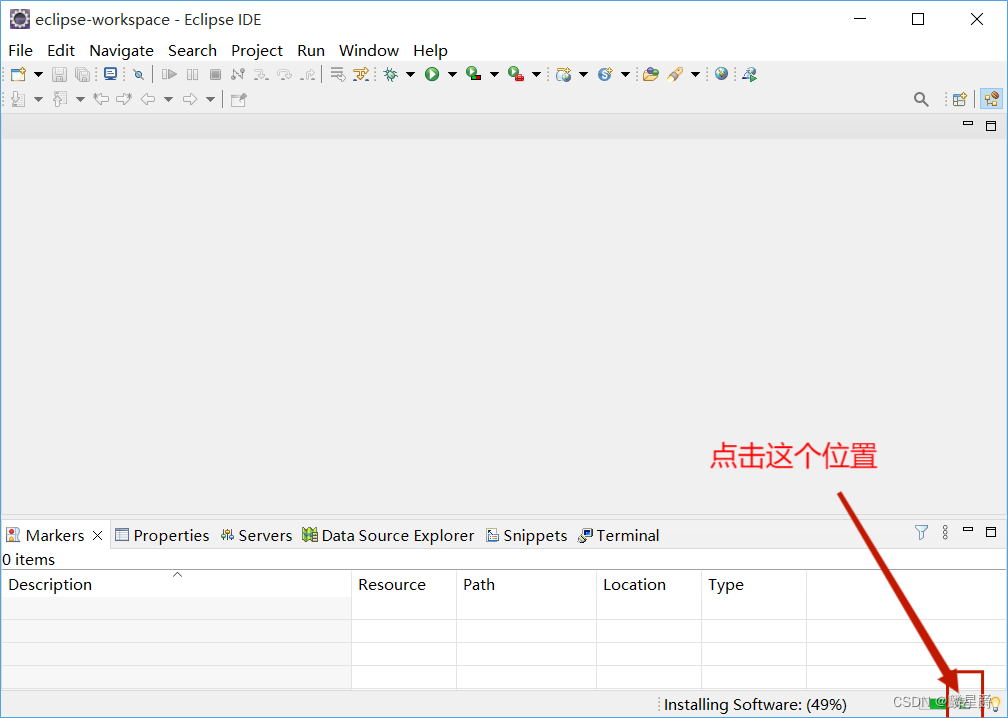Click the New Servlet icon
Image resolution: width=1008 pixels, height=718 pixels.
pos(605,75)
